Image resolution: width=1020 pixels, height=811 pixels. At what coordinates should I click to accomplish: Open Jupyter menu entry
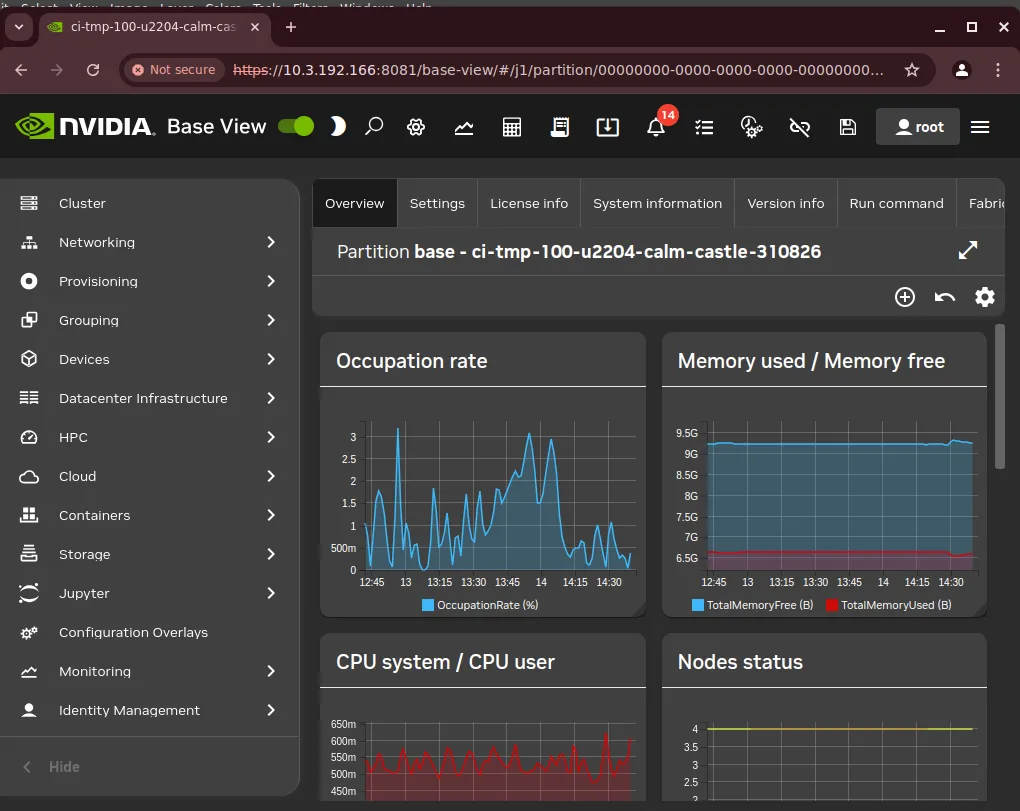pyautogui.click(x=84, y=593)
